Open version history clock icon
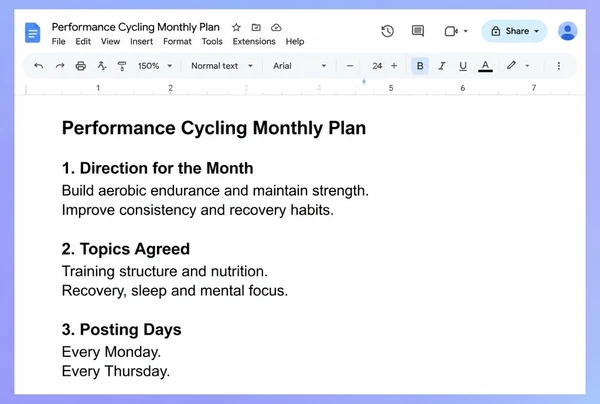This screenshot has height=404, width=600. click(x=387, y=31)
